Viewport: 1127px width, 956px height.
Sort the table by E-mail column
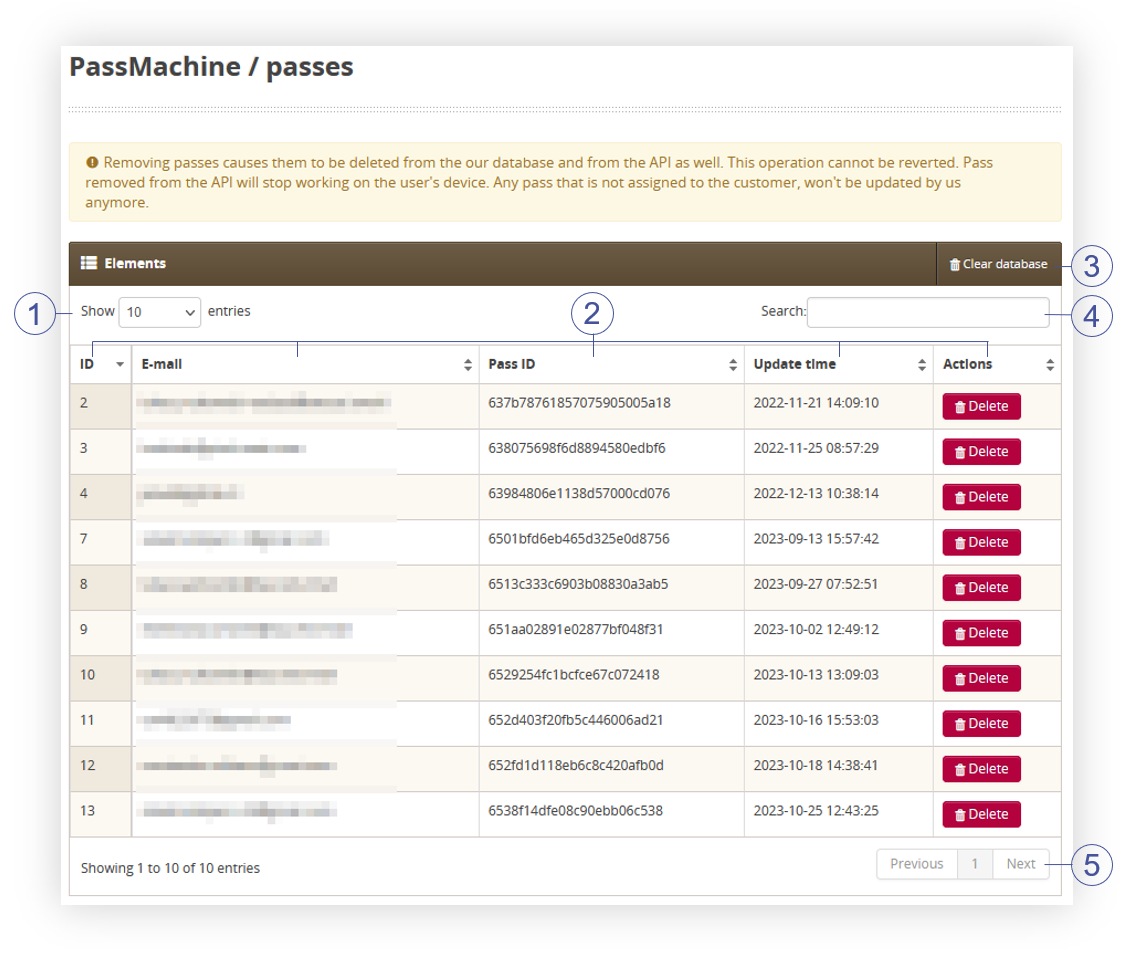pos(305,364)
